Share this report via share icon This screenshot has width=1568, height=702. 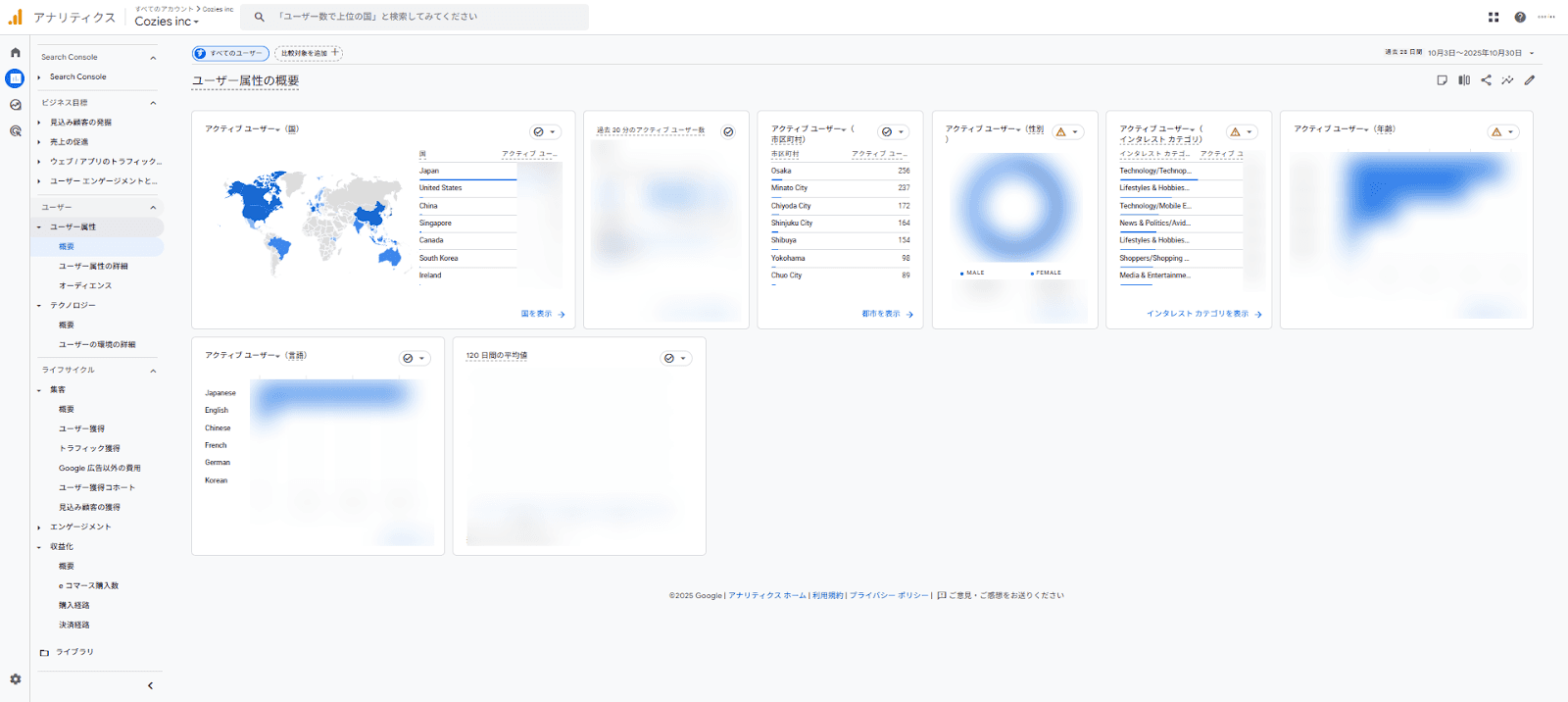1486,80
